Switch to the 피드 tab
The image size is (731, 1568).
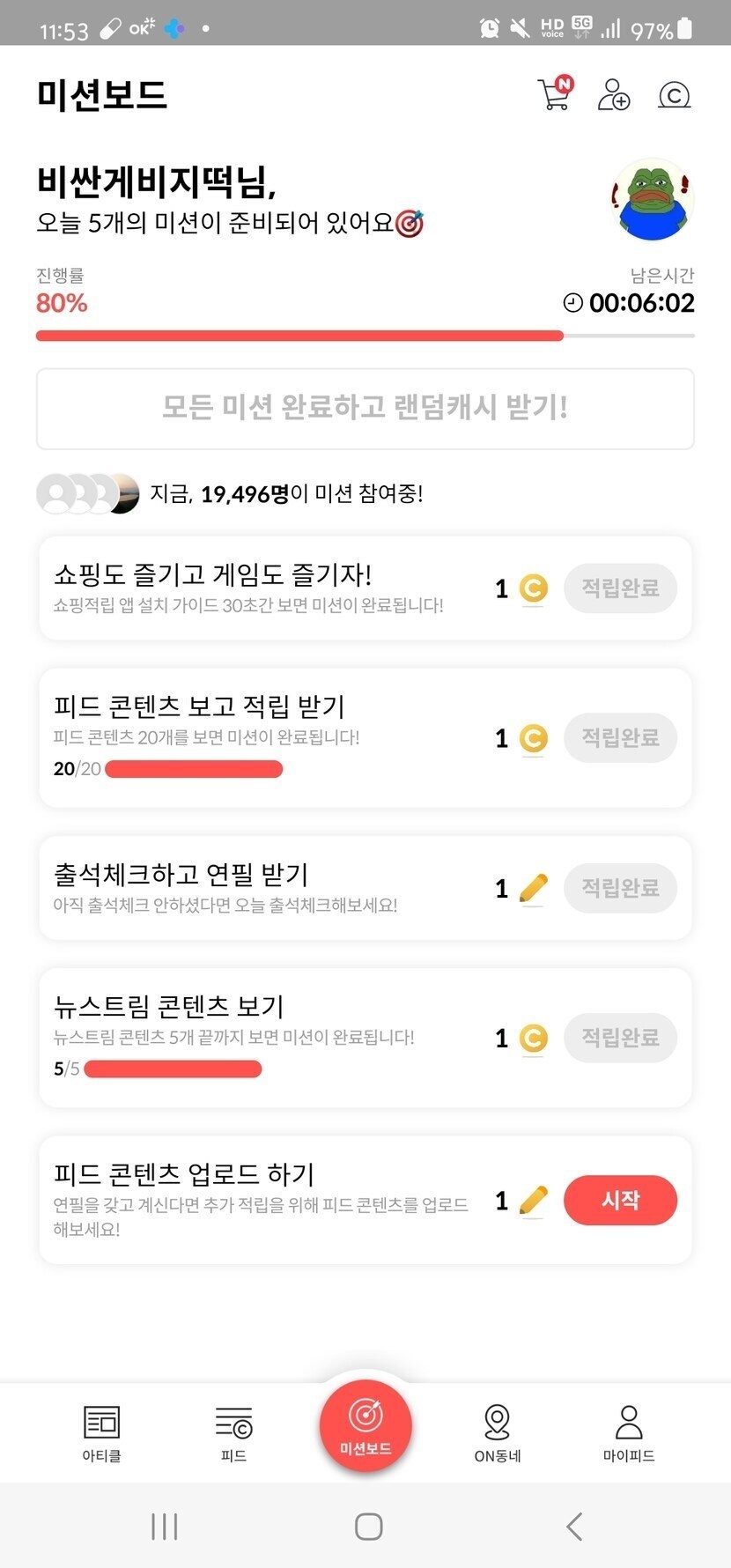233,1432
